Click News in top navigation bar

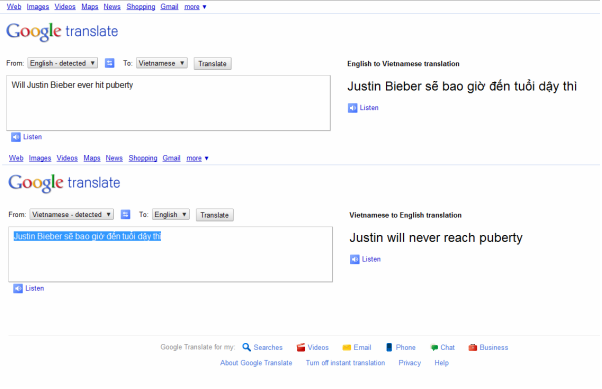tap(112, 7)
